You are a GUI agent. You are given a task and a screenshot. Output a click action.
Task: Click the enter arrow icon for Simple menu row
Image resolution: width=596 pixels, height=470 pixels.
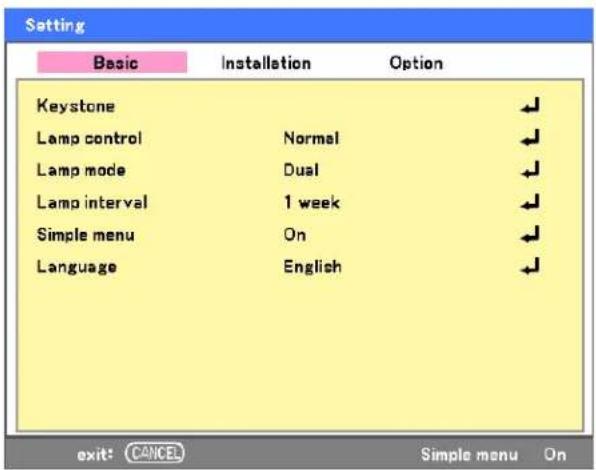(x=530, y=234)
